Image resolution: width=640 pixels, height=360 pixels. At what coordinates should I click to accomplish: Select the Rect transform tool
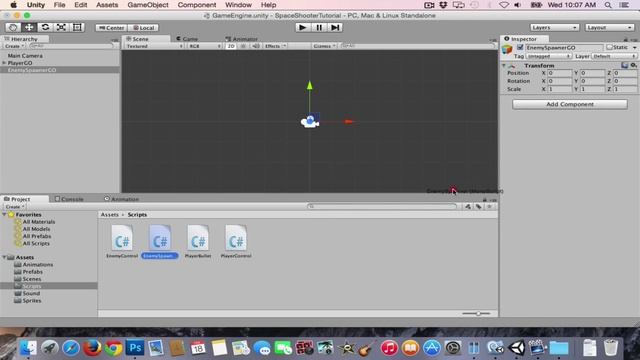(x=77, y=27)
